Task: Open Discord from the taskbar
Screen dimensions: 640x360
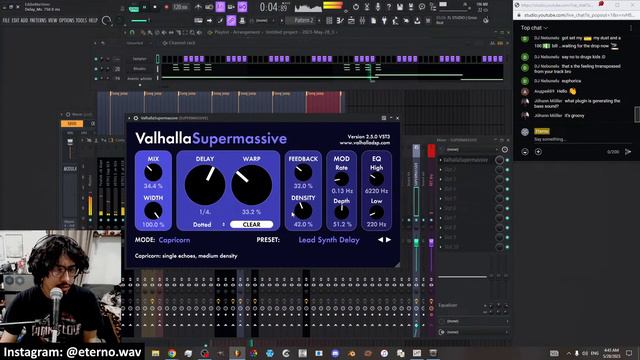Action: 335,353
